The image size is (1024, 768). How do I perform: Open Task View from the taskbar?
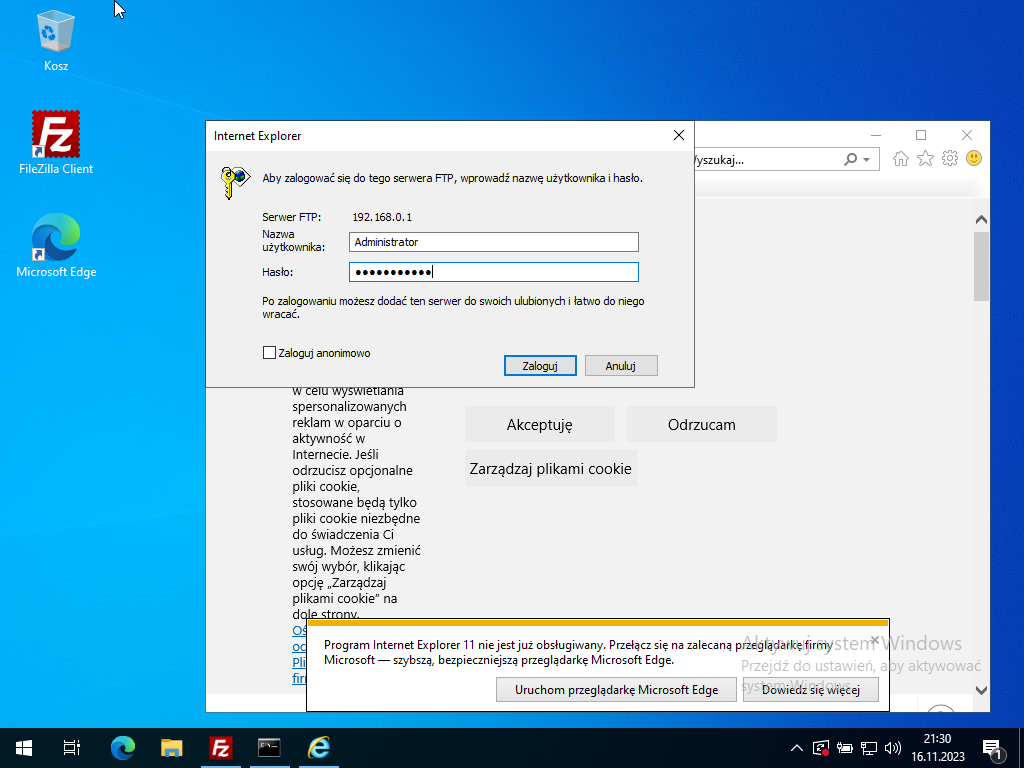pos(72,748)
